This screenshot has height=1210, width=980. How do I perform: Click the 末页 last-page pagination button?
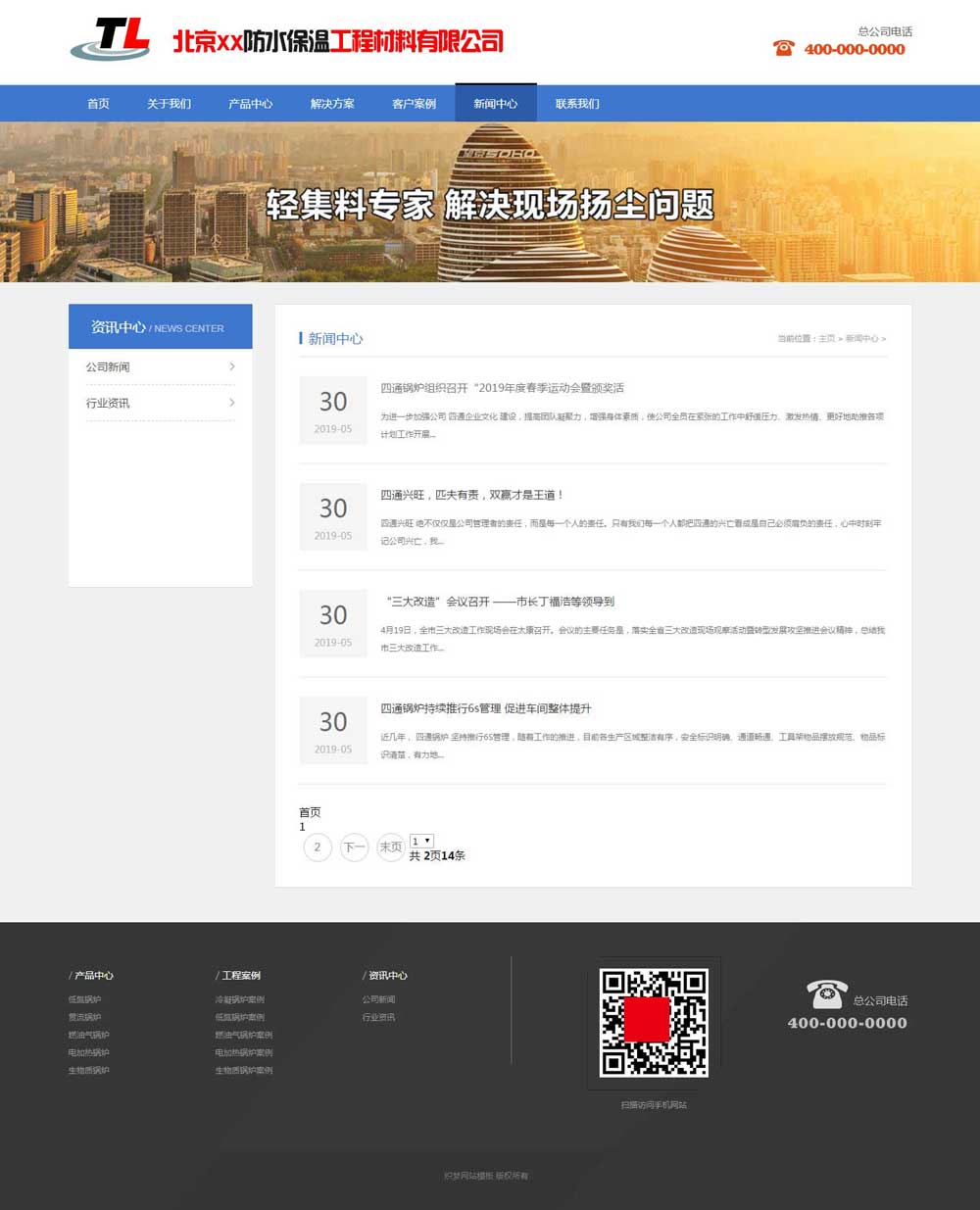[390, 847]
